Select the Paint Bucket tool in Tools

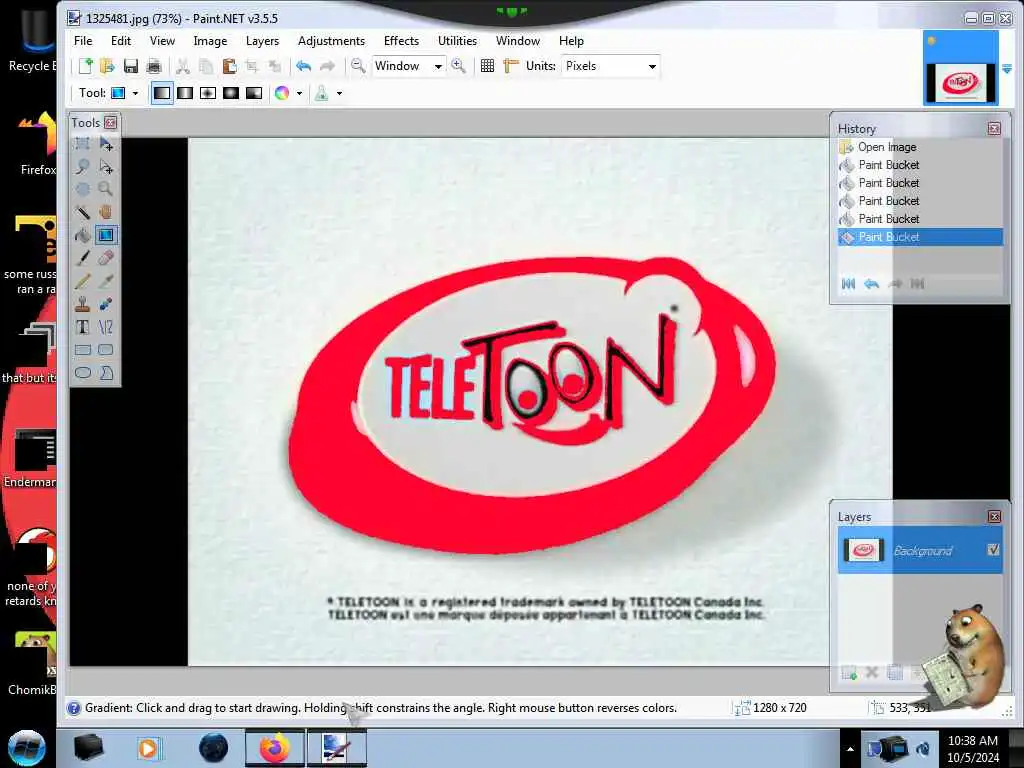82,235
